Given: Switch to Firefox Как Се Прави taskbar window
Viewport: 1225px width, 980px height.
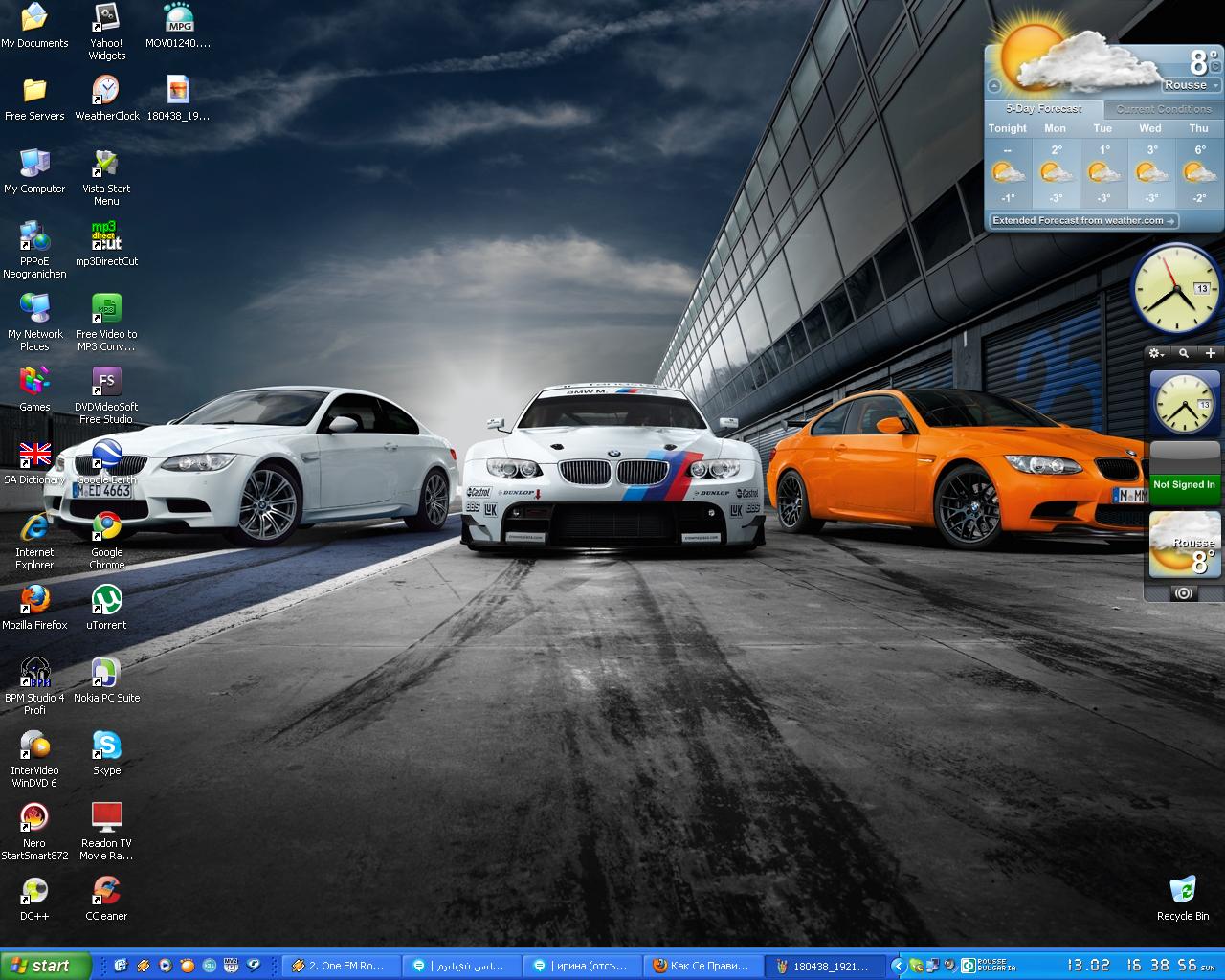Looking at the screenshot, I should pyautogui.click(x=702, y=966).
